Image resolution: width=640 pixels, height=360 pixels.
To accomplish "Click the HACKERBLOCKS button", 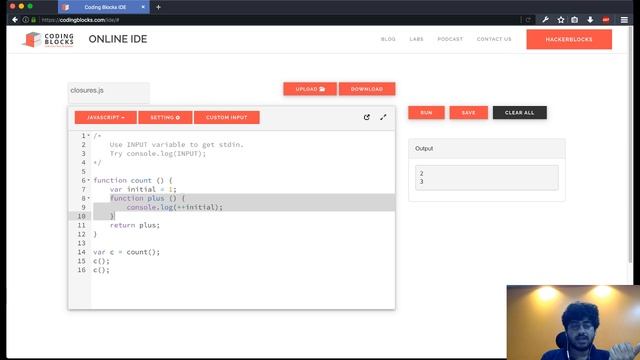I will 569,40.
